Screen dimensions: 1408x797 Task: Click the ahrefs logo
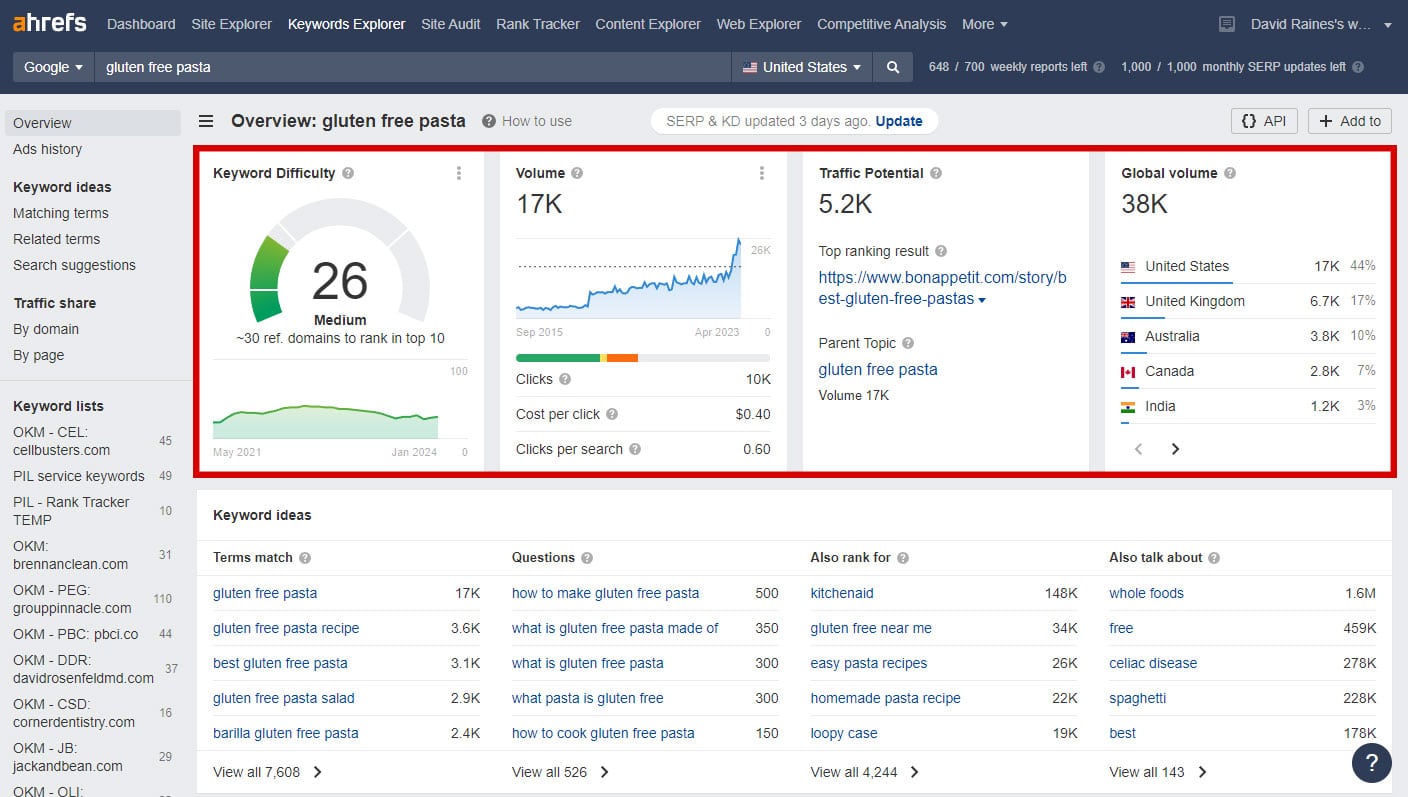pyautogui.click(x=50, y=23)
